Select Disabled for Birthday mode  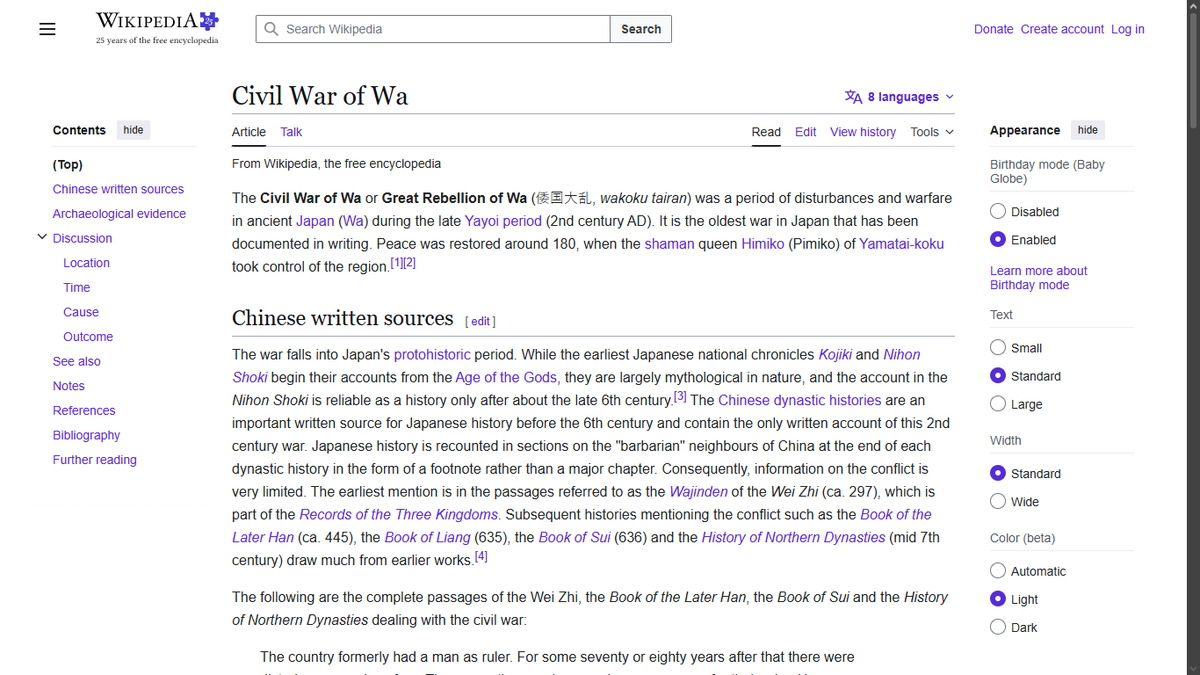pos(998,211)
